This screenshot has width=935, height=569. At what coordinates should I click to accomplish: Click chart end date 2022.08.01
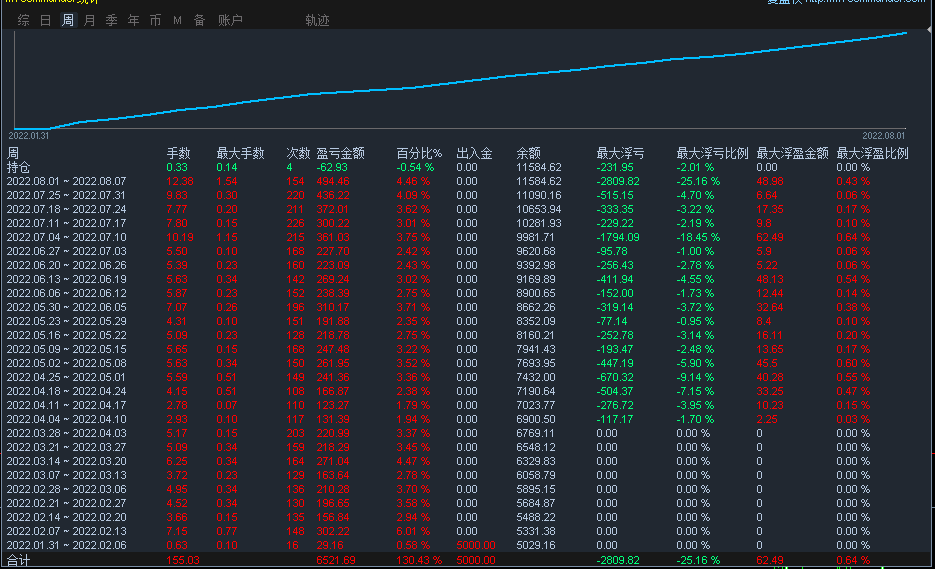tap(884, 136)
